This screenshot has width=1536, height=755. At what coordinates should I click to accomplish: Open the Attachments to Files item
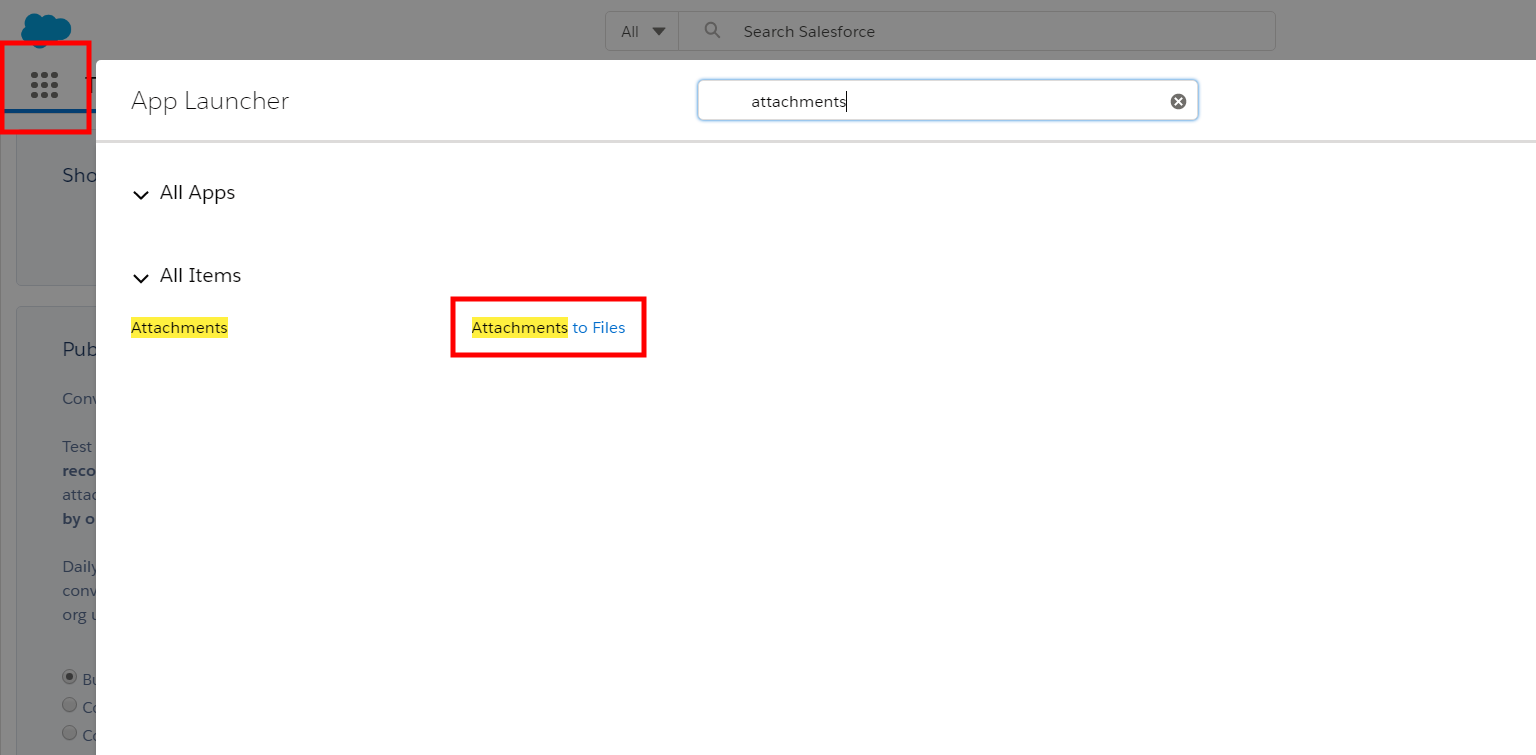pyautogui.click(x=548, y=327)
